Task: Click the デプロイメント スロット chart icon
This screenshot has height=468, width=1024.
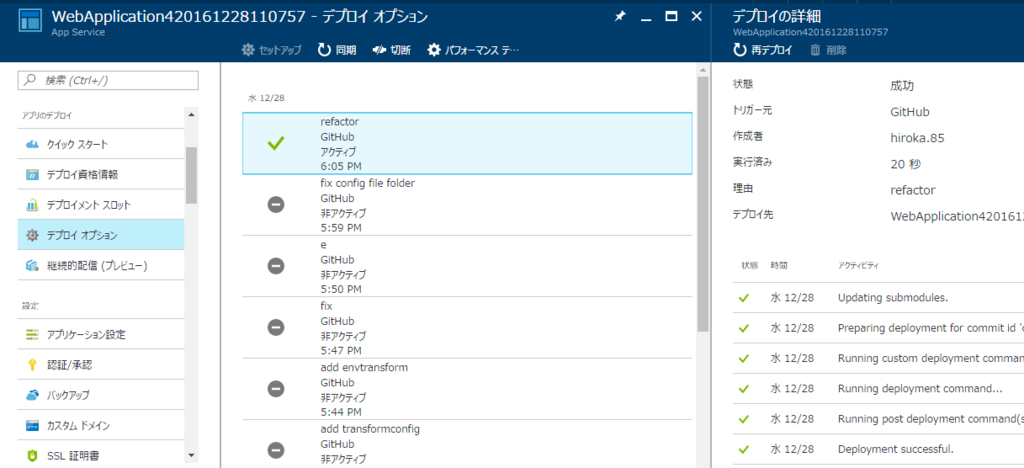Action: click(33, 205)
